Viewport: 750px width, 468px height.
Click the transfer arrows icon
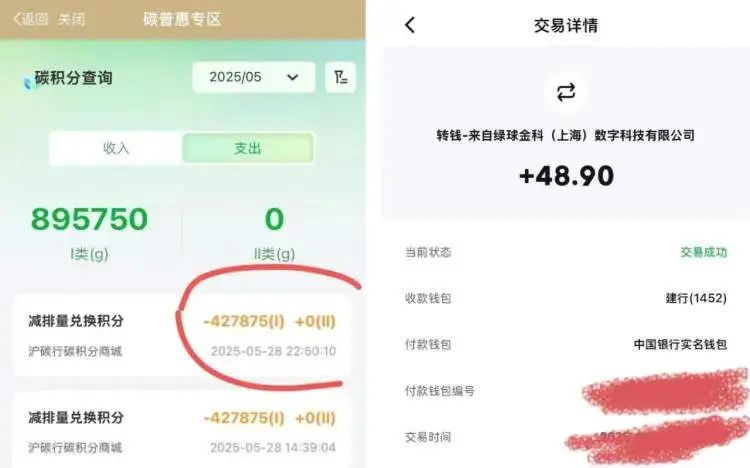click(x=566, y=92)
